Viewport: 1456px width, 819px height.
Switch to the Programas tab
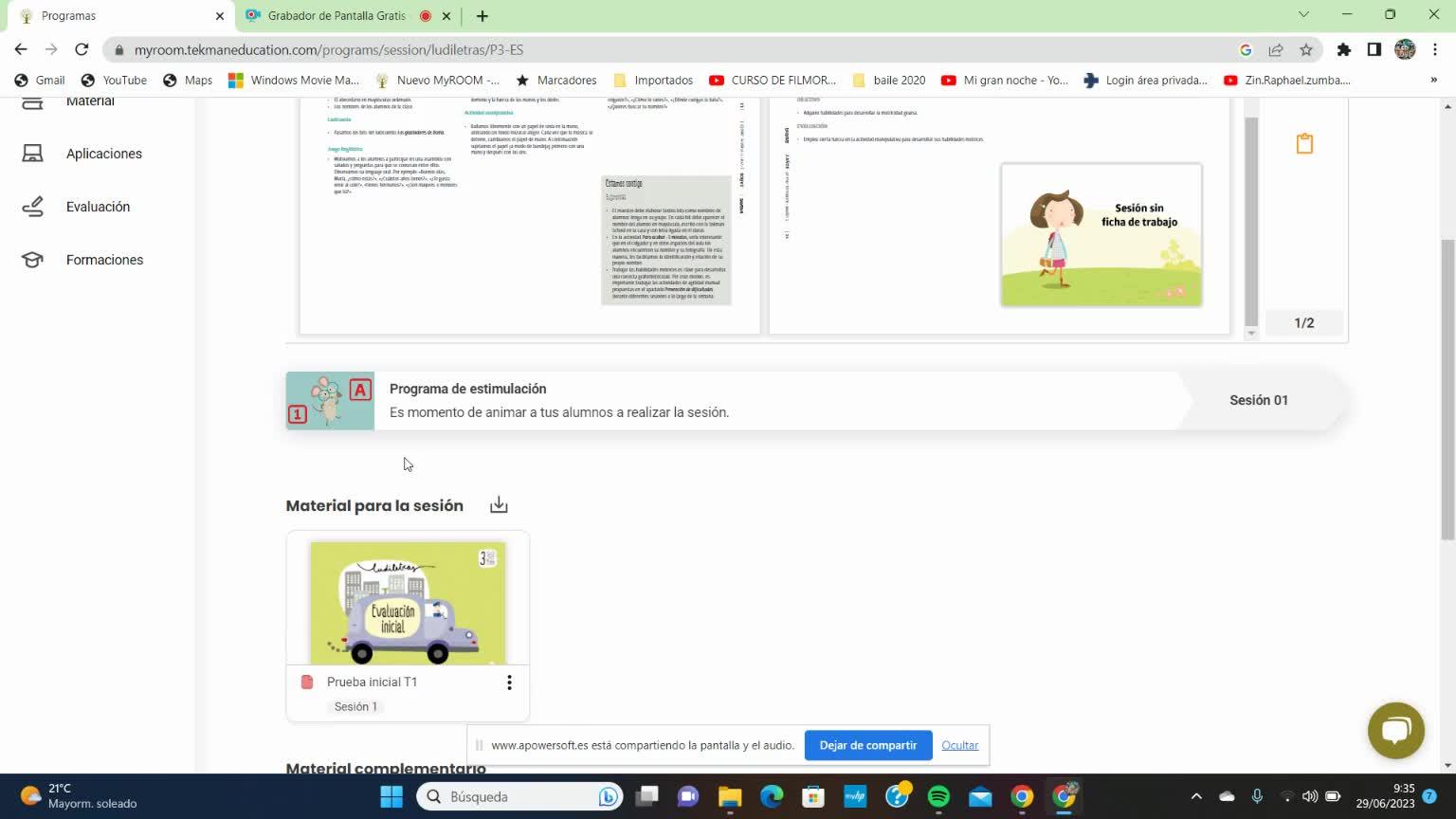(x=118, y=16)
